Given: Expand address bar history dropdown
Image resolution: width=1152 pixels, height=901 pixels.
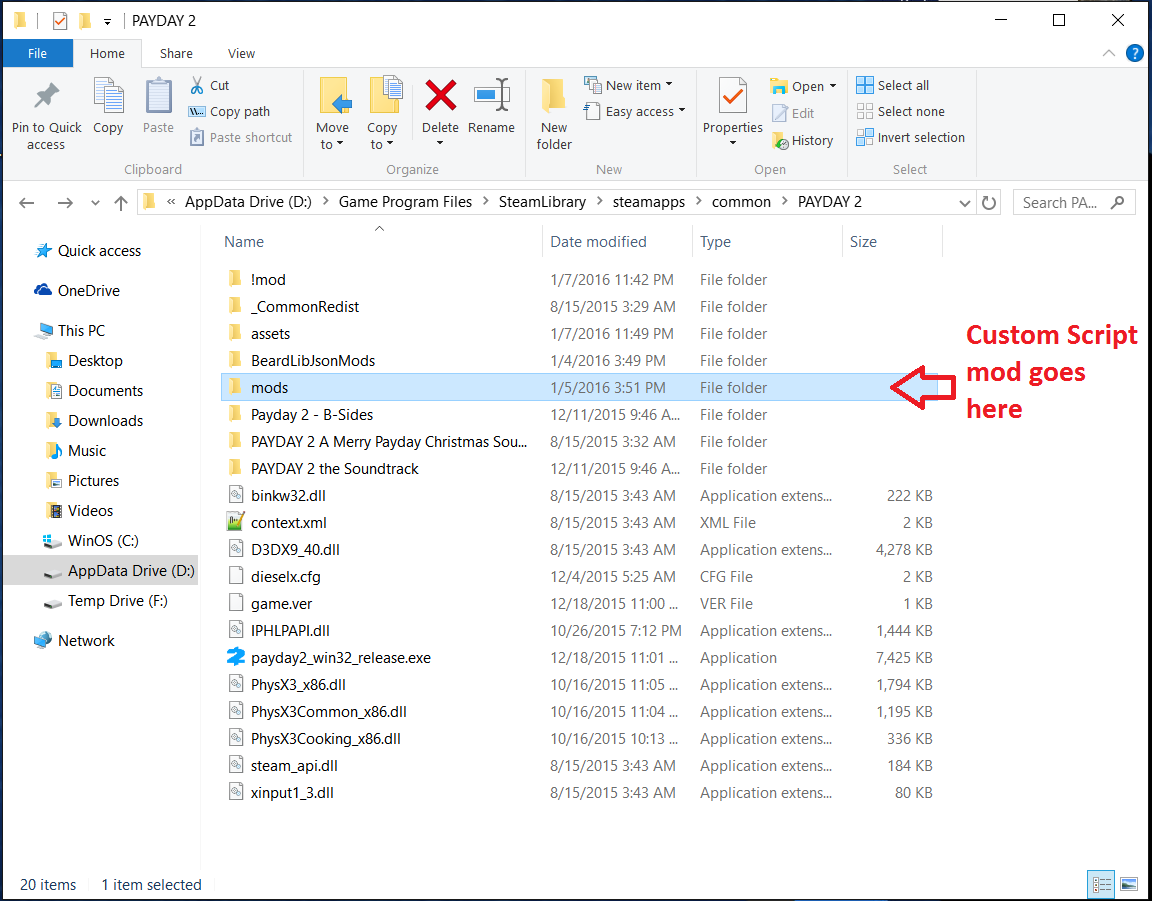Looking at the screenshot, I should coord(965,204).
